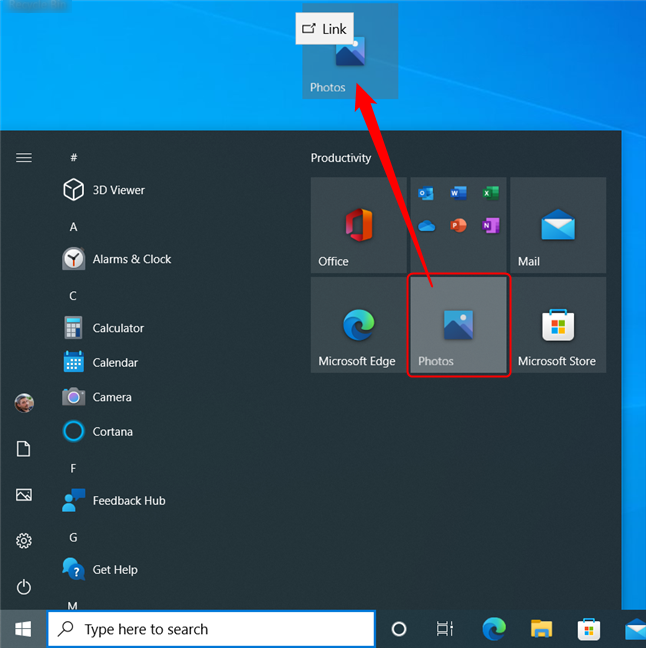Open Outlook from the Office folder tile
Viewport: 646px width, 648px height.
coord(426,193)
